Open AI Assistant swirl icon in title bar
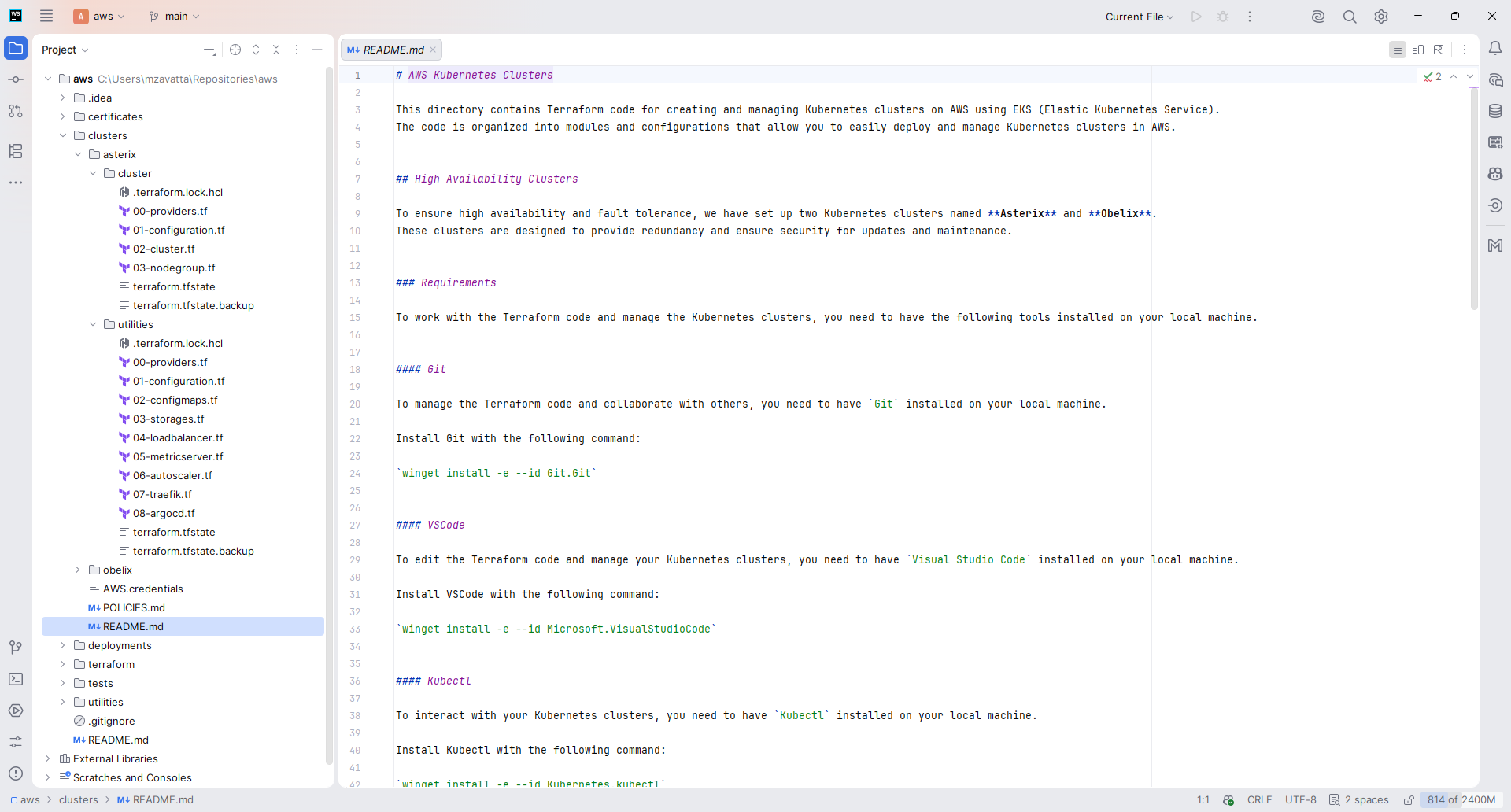The image size is (1511, 812). point(1318,17)
